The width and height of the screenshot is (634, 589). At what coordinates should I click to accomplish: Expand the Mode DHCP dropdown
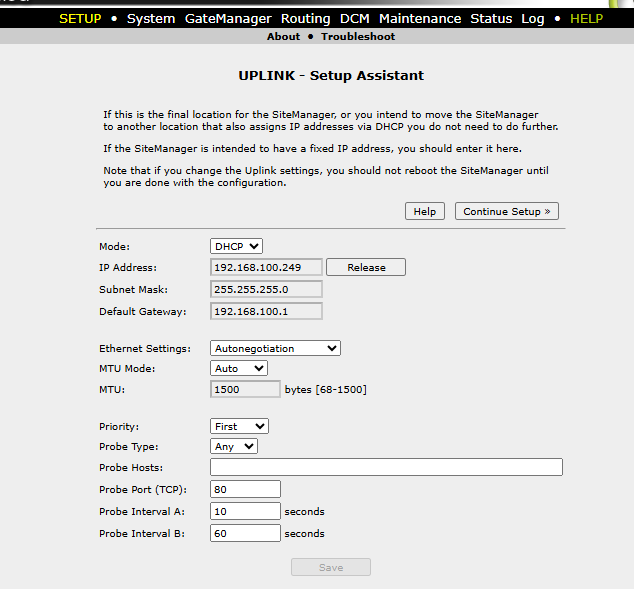[236, 246]
